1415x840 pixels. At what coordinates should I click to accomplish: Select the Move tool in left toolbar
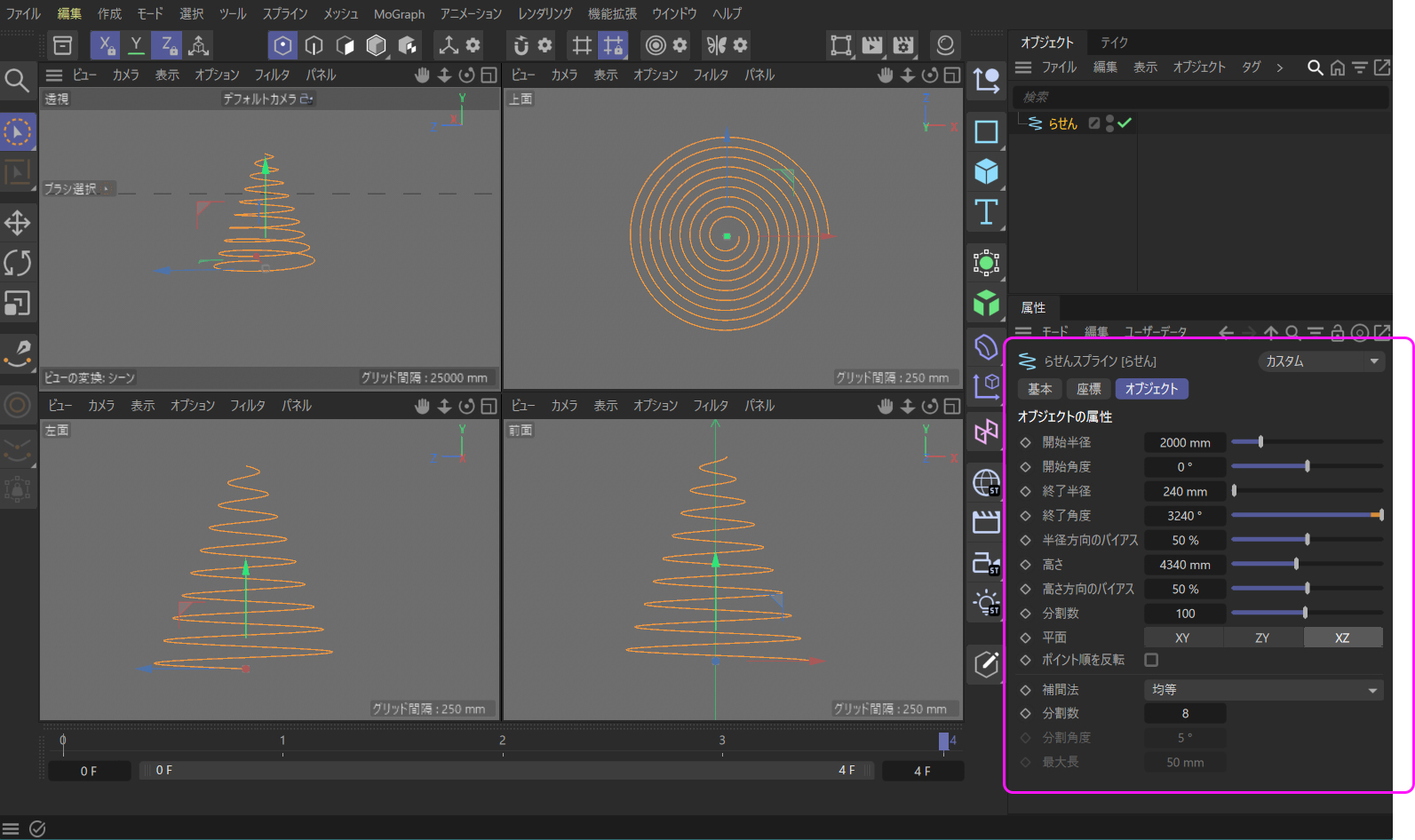[x=17, y=223]
